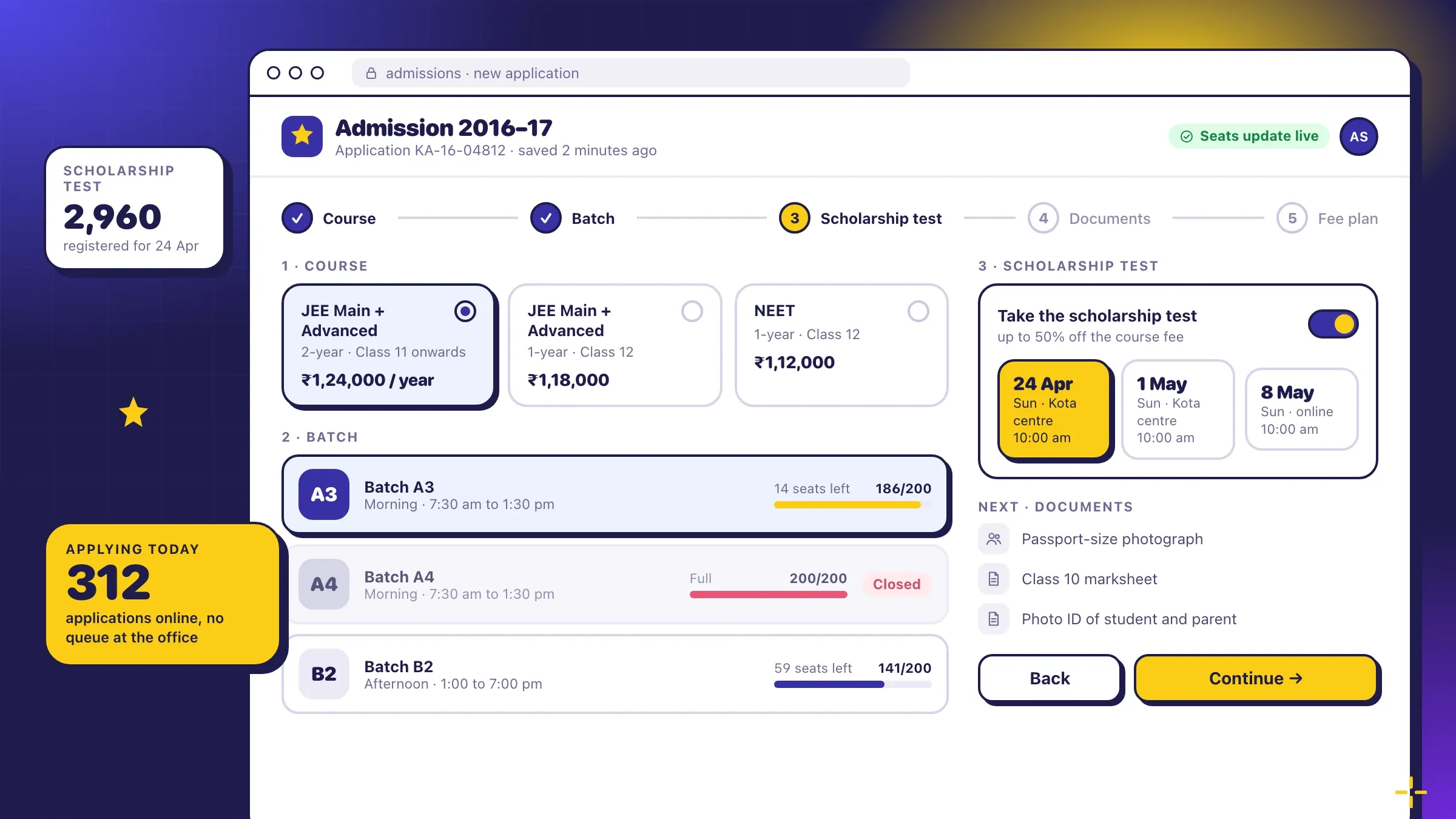The width and height of the screenshot is (1456, 819).
Task: Select the NEET course radio button
Action: (x=918, y=311)
